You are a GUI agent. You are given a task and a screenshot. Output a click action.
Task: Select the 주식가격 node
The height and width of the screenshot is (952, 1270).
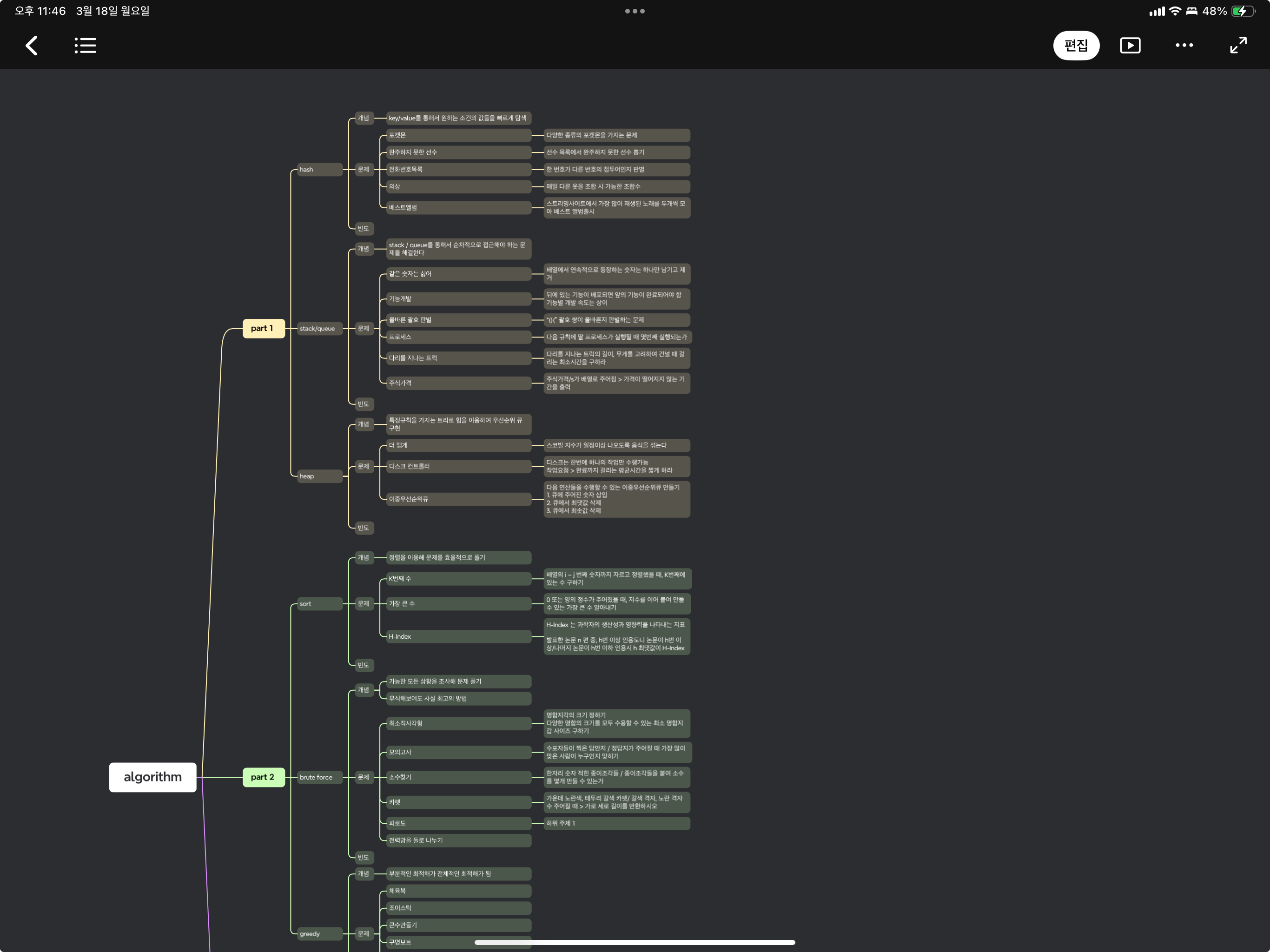click(x=459, y=383)
